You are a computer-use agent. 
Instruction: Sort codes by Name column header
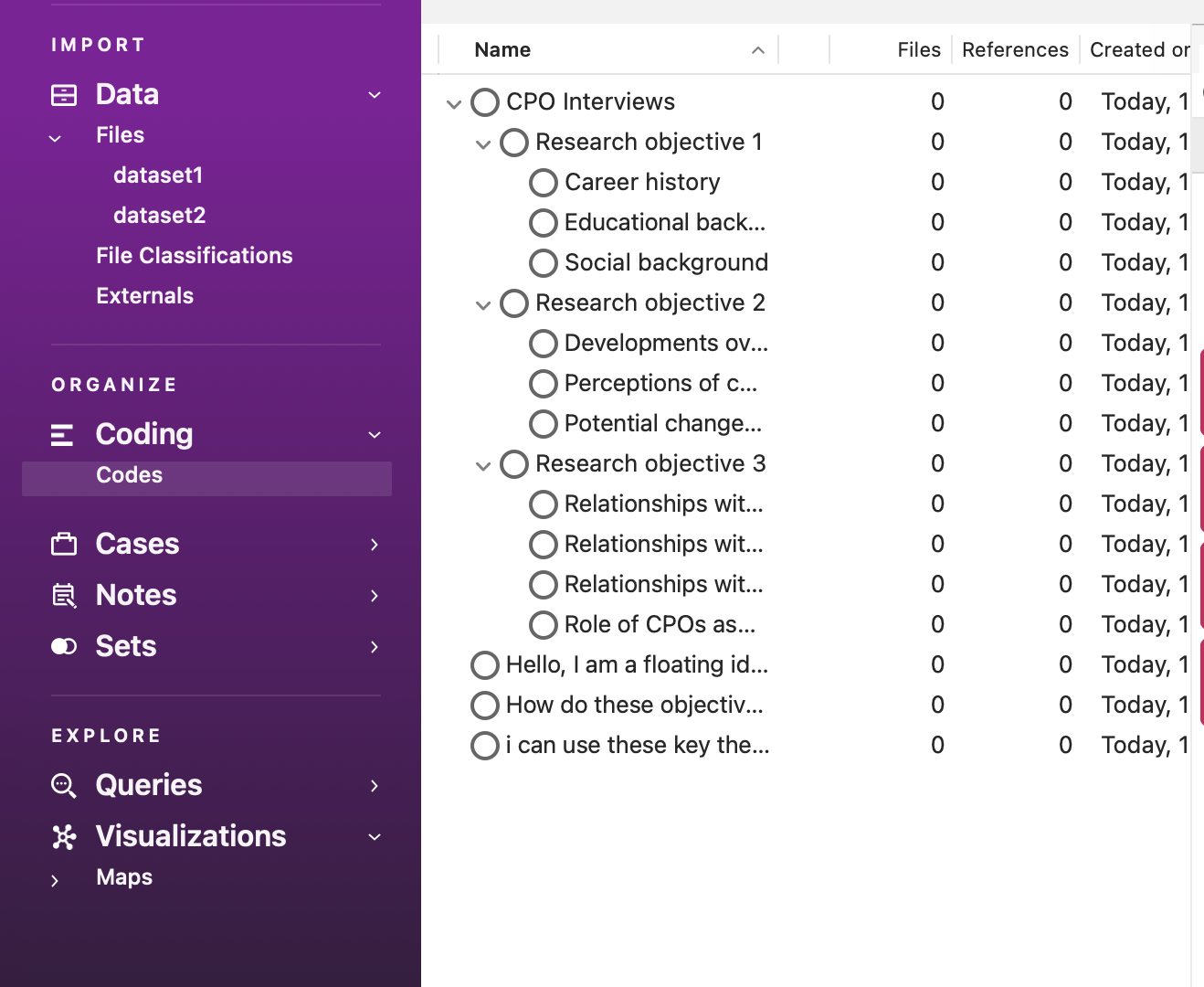point(502,50)
